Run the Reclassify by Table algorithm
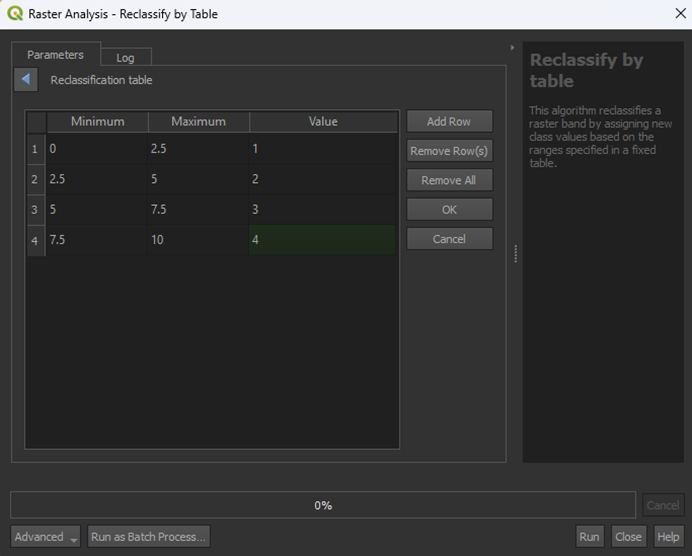This screenshot has width=692, height=556. tap(589, 537)
